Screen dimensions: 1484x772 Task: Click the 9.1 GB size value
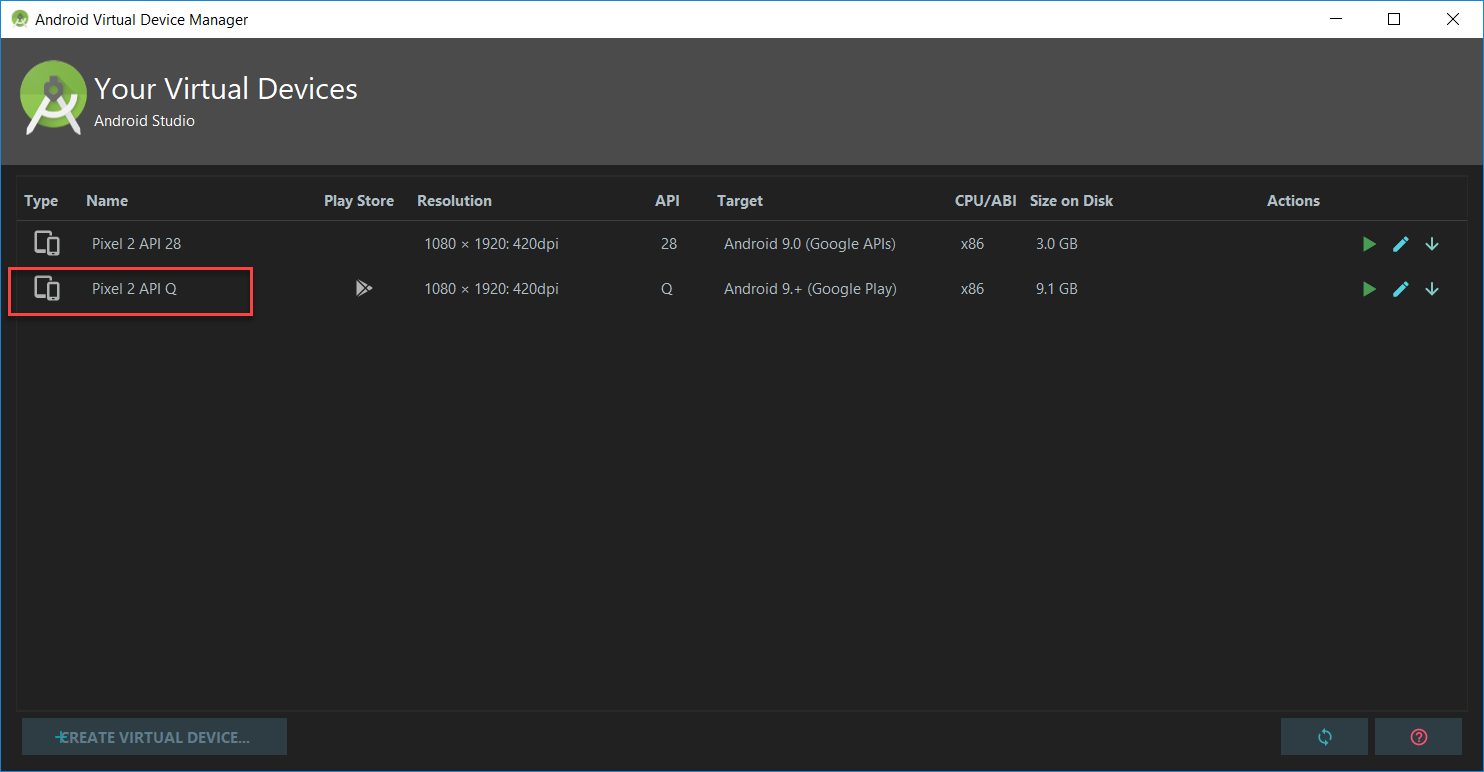pos(1057,289)
